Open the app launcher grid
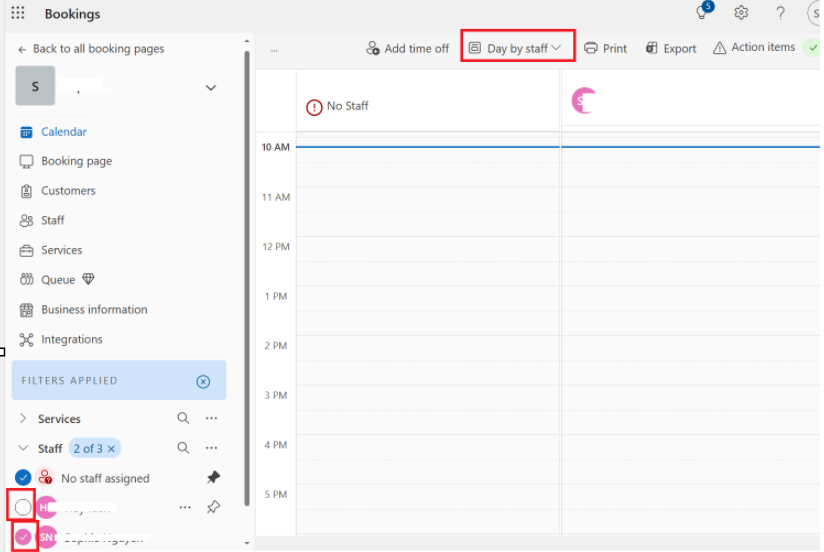 (x=18, y=13)
